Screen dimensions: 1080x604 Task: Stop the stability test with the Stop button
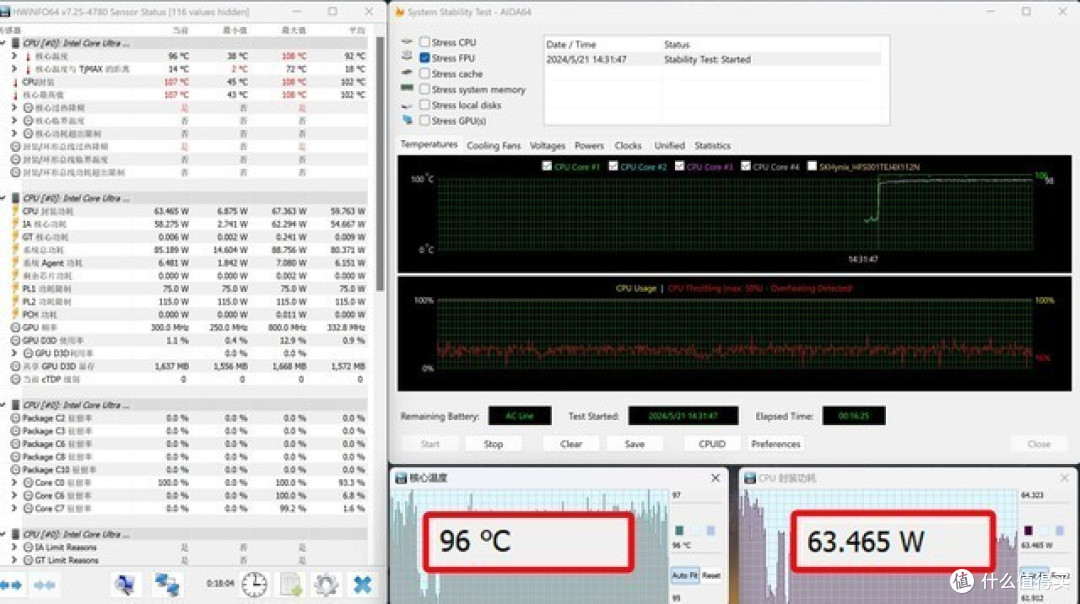coord(493,444)
